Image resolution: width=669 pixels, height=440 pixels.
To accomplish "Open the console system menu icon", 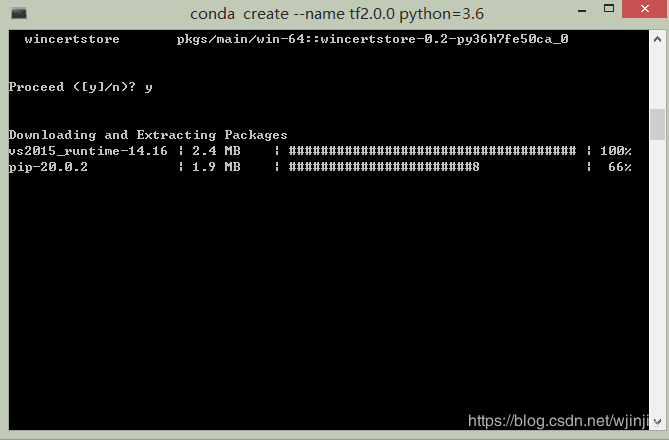I will pyautogui.click(x=19, y=13).
